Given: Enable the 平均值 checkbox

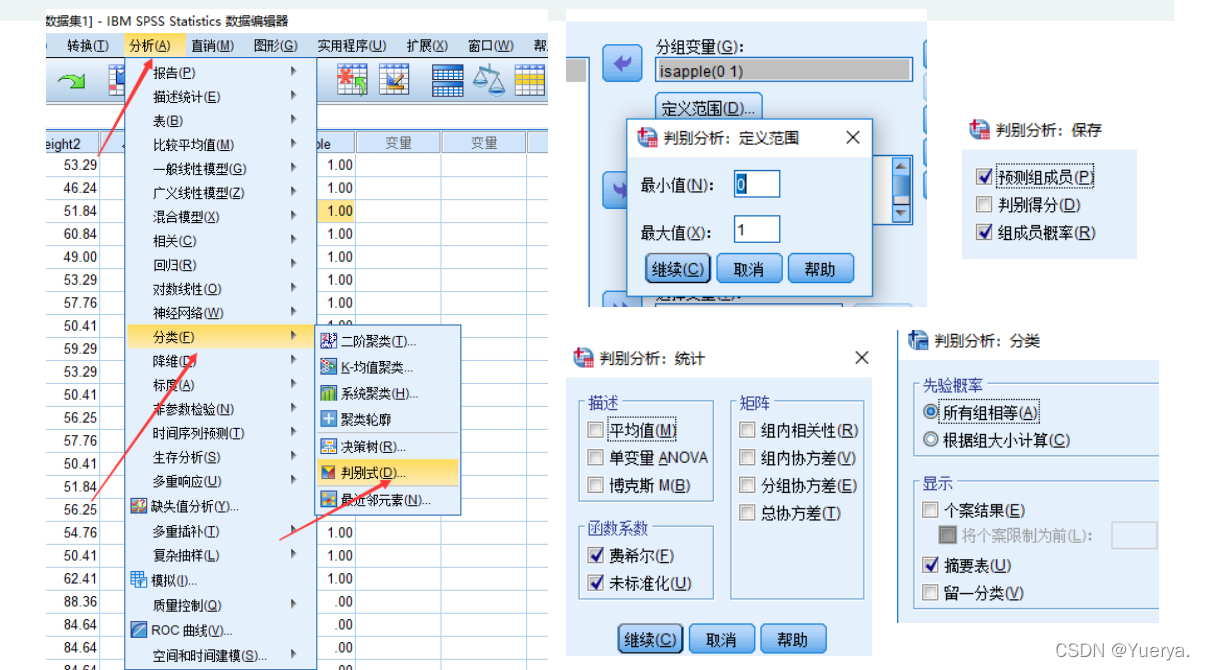Looking at the screenshot, I should pos(596,430).
